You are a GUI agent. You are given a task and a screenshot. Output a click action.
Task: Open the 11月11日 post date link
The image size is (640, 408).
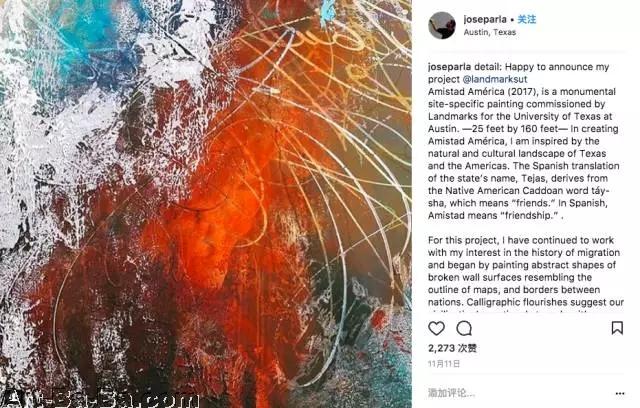click(444, 364)
